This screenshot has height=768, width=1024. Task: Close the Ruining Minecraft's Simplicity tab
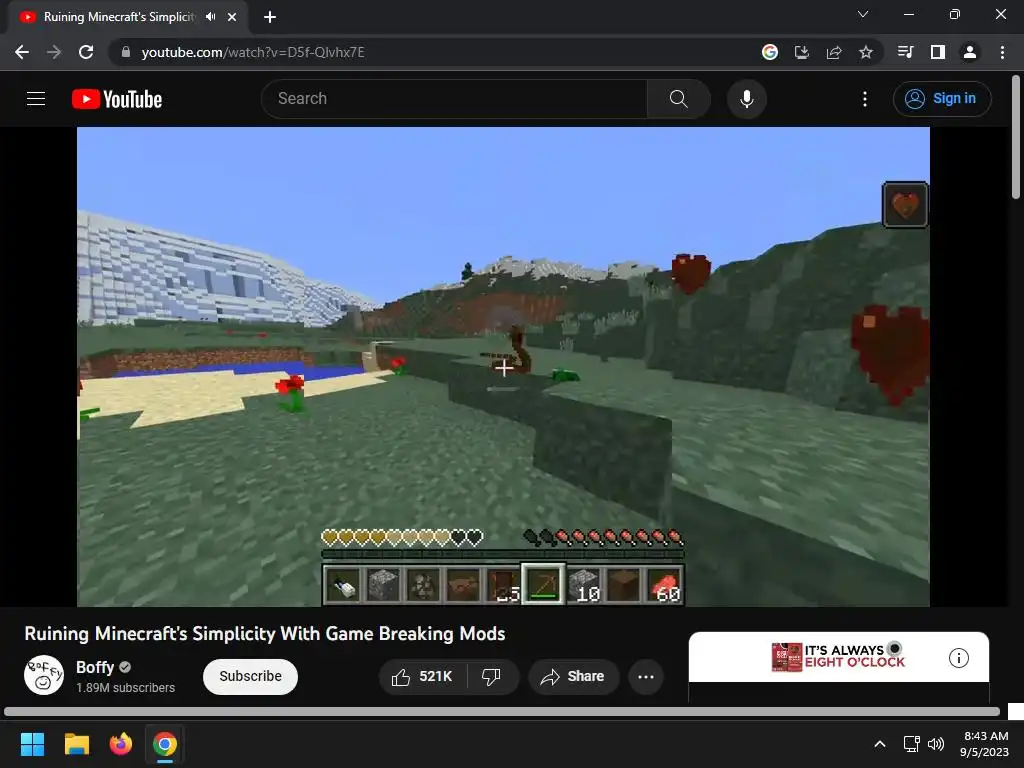point(232,17)
